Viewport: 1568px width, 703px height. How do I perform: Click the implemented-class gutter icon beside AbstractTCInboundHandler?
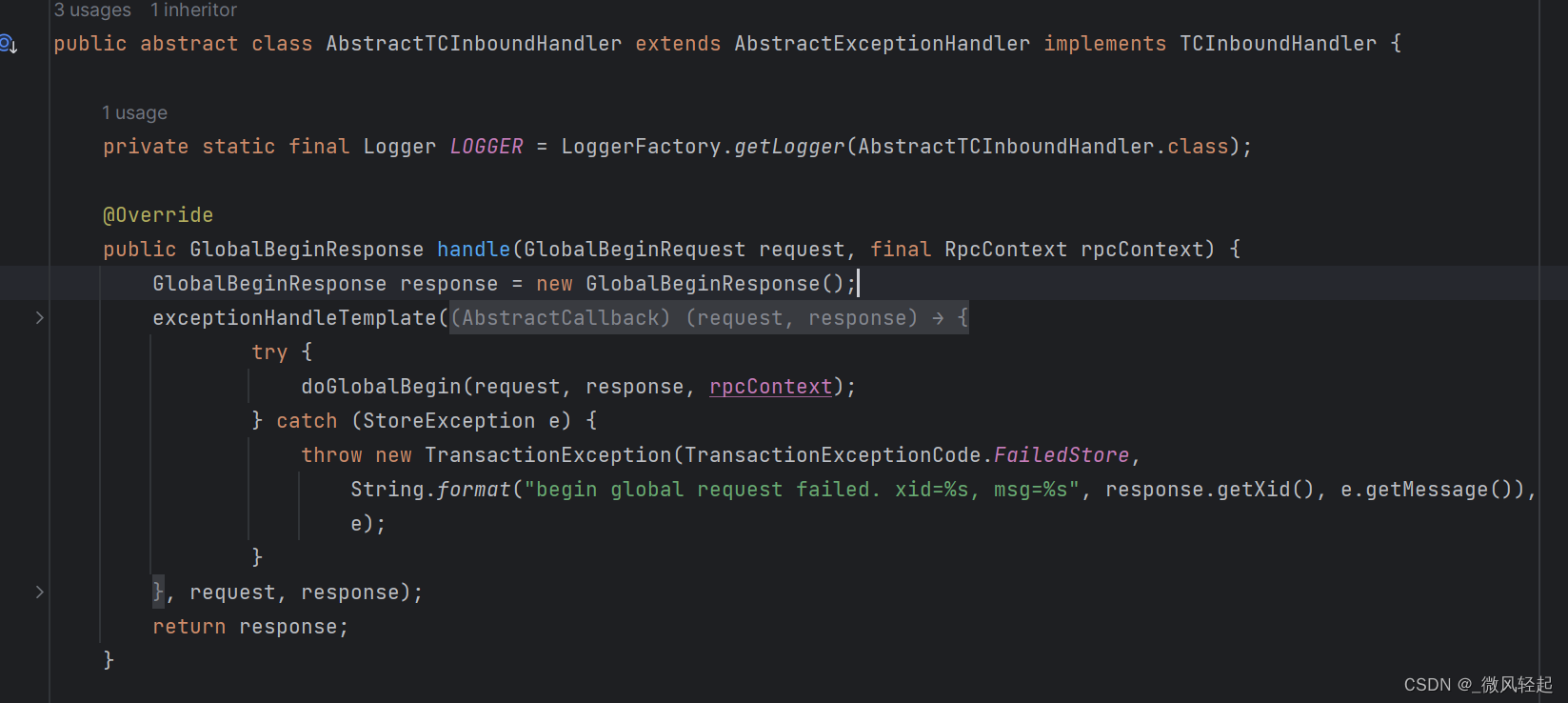[x=9, y=44]
